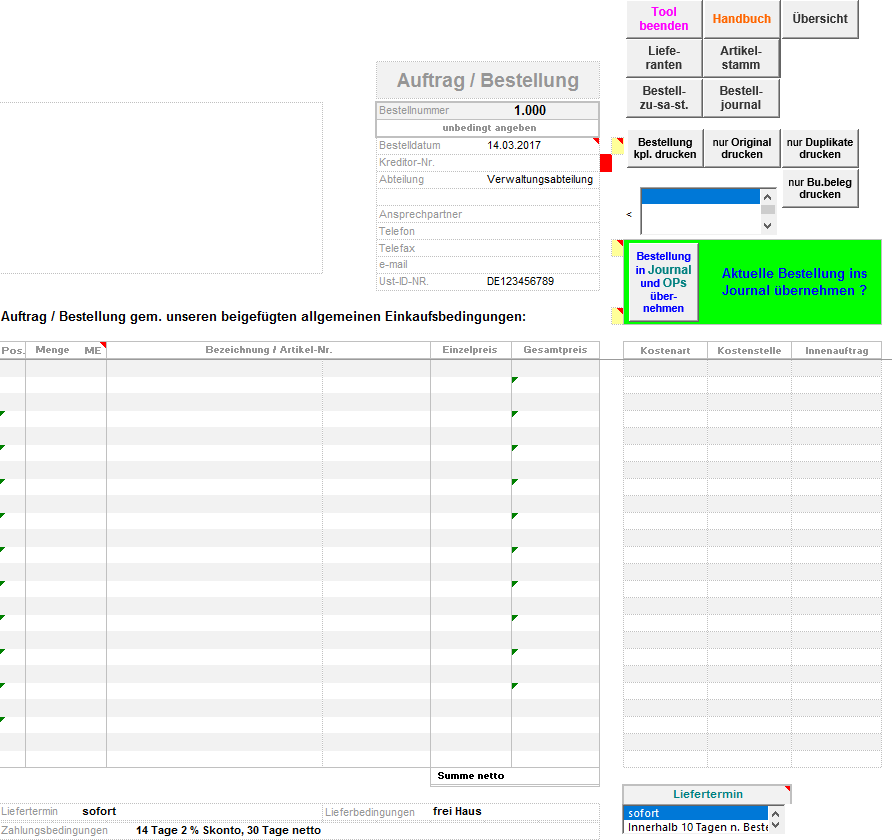Select 'sofort' in the Liefertermin list
The height and width of the screenshot is (840, 892).
tap(697, 813)
